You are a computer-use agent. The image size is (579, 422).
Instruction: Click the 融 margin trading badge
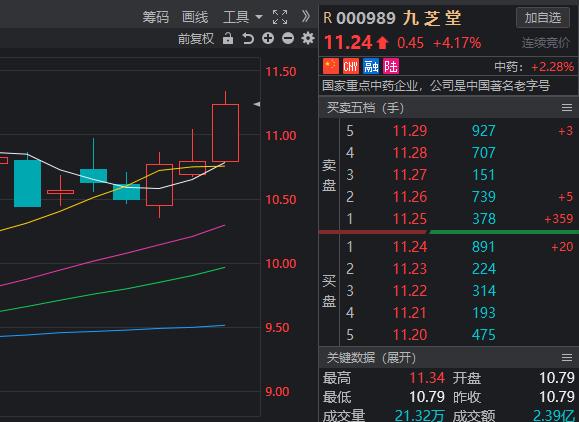tap(371, 66)
